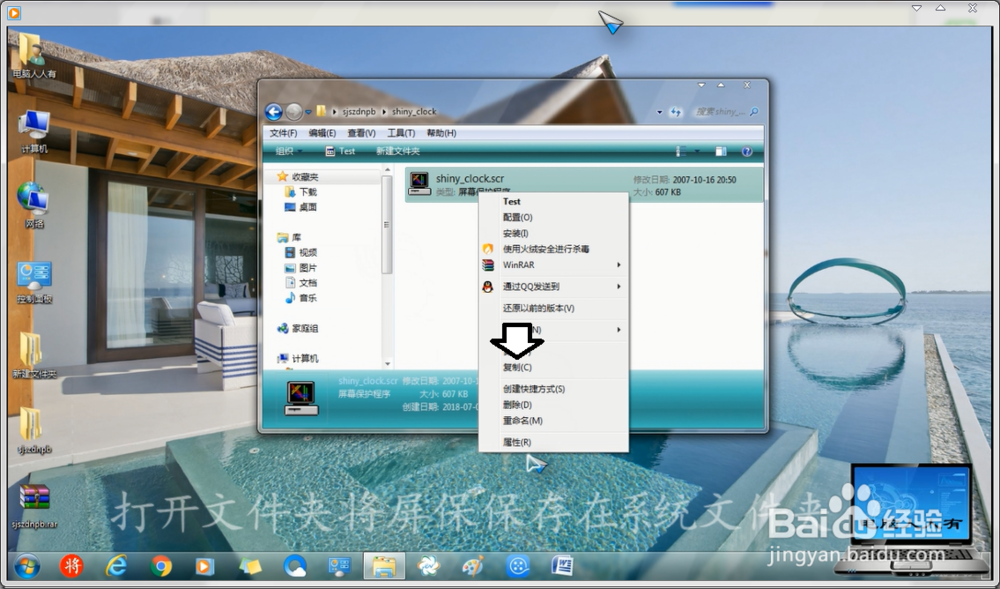
Task: Click the navigation pane scroll-down arrow
Action: point(387,364)
